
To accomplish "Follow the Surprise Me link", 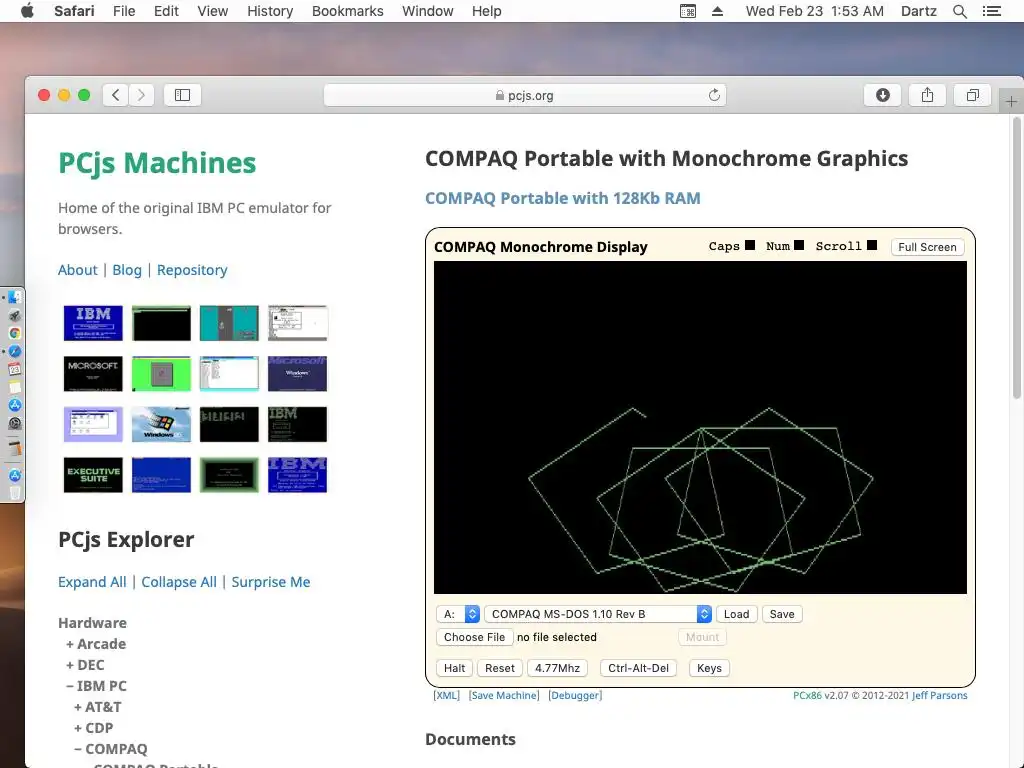I will (270, 582).
